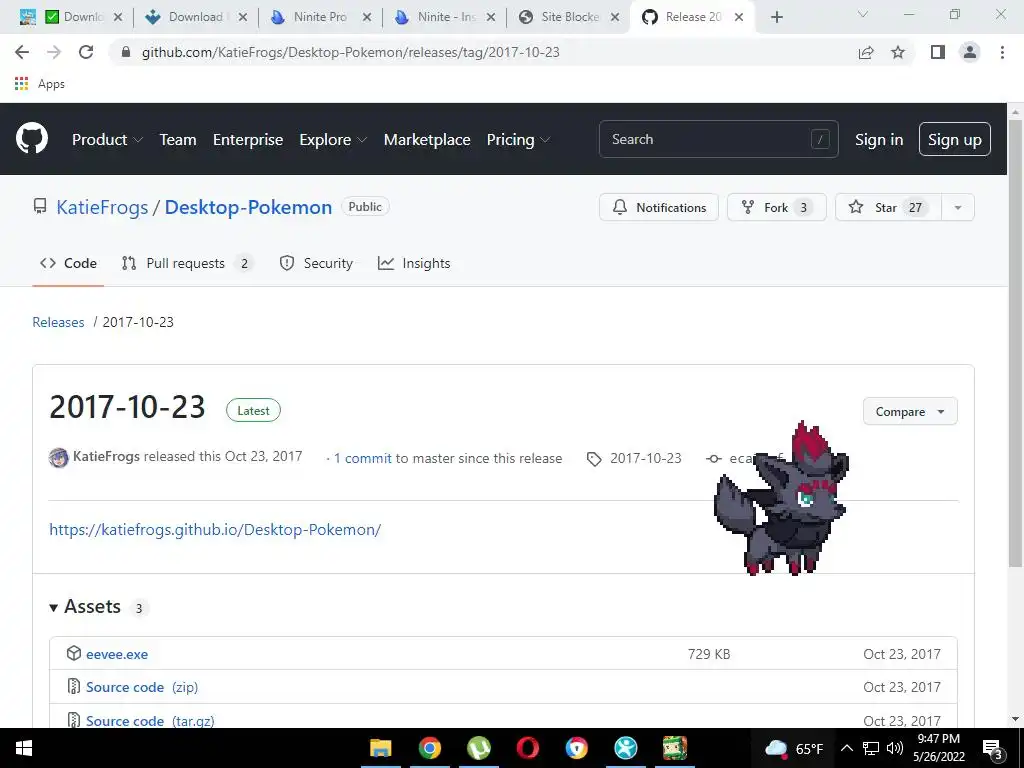Open the Star list dropdown arrow
Screen dimensions: 1024x768
(x=958, y=207)
